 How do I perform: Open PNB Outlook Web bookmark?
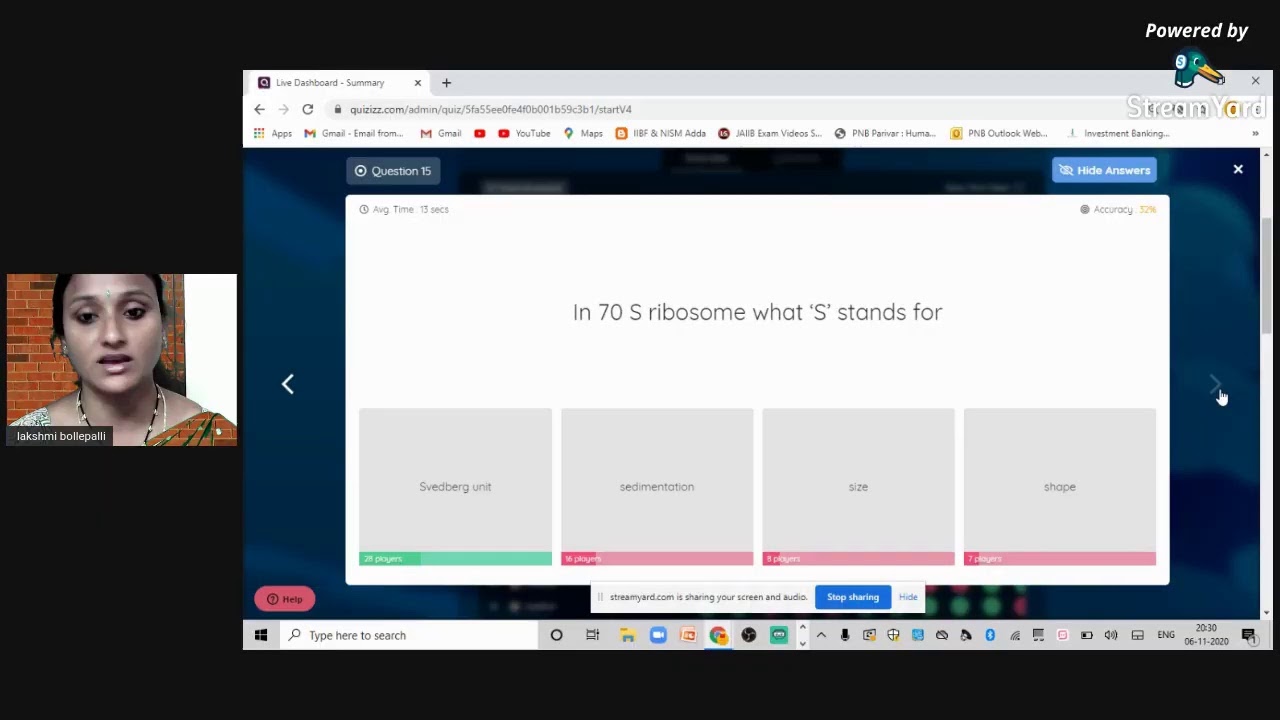coord(999,133)
